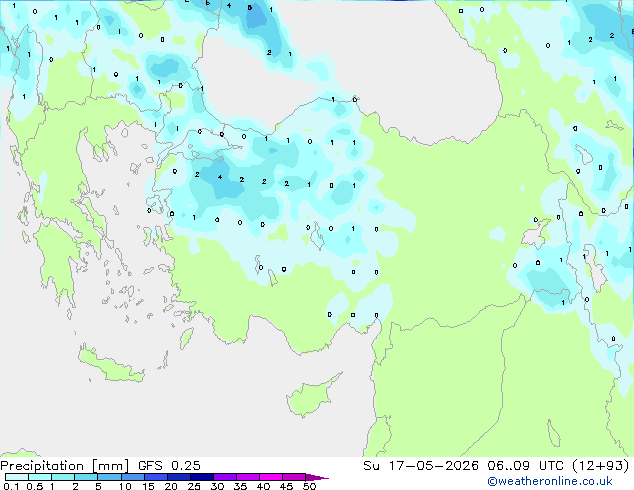This screenshot has height=490, width=634.
Task: Open the weatheronline.co.uk credit link
Action: pos(550,481)
